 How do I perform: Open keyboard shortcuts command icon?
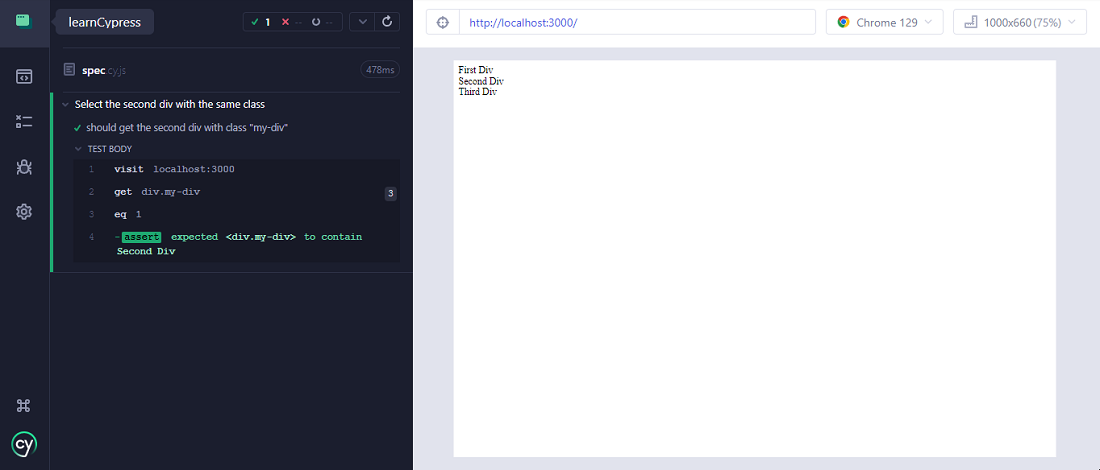[x=24, y=405]
